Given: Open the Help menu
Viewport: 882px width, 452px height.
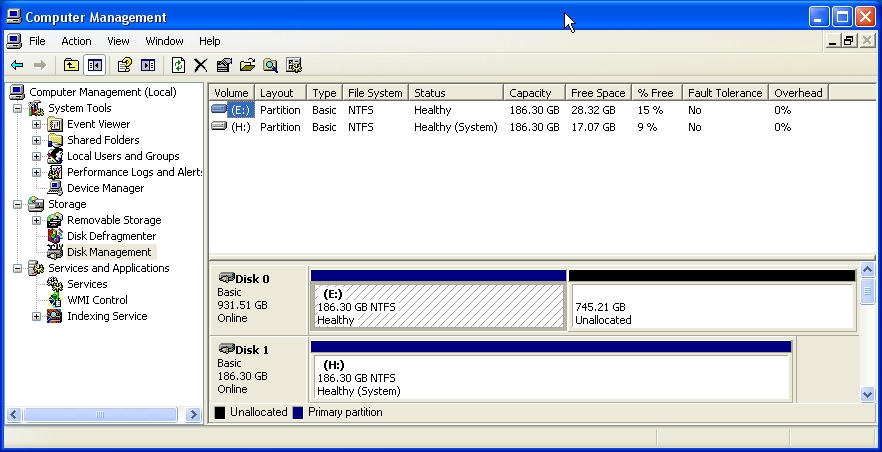Looking at the screenshot, I should 209,41.
